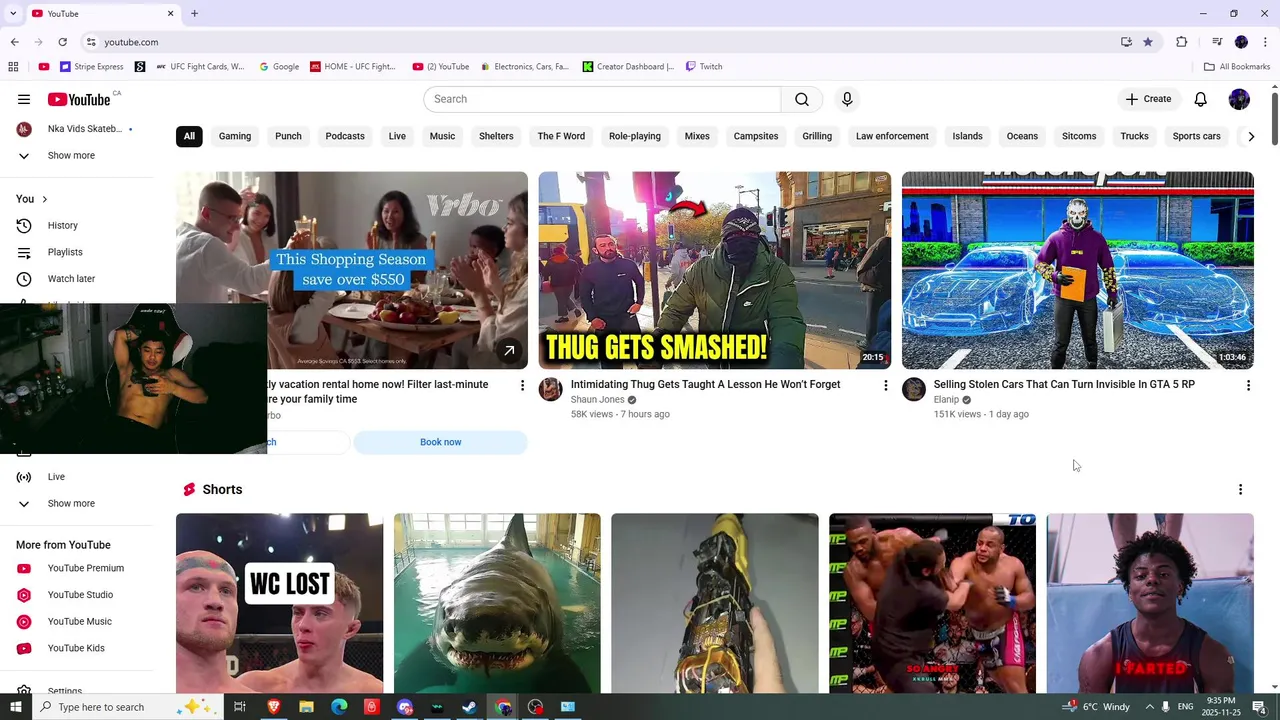The width and height of the screenshot is (1280, 720).
Task: Open Elanip channel avatar
Action: point(914,389)
